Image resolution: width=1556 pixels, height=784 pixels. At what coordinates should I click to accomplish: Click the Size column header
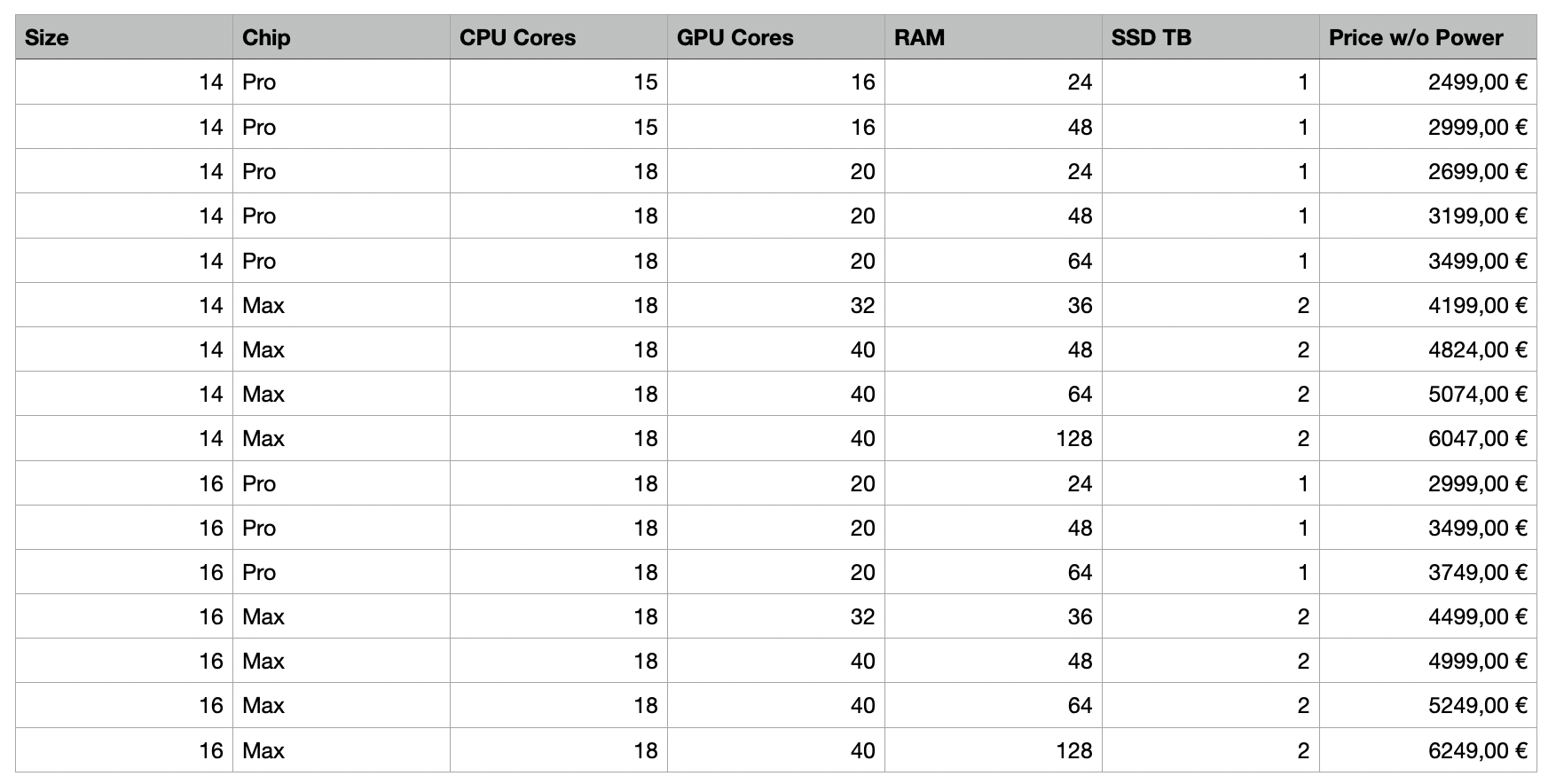click(x=123, y=37)
